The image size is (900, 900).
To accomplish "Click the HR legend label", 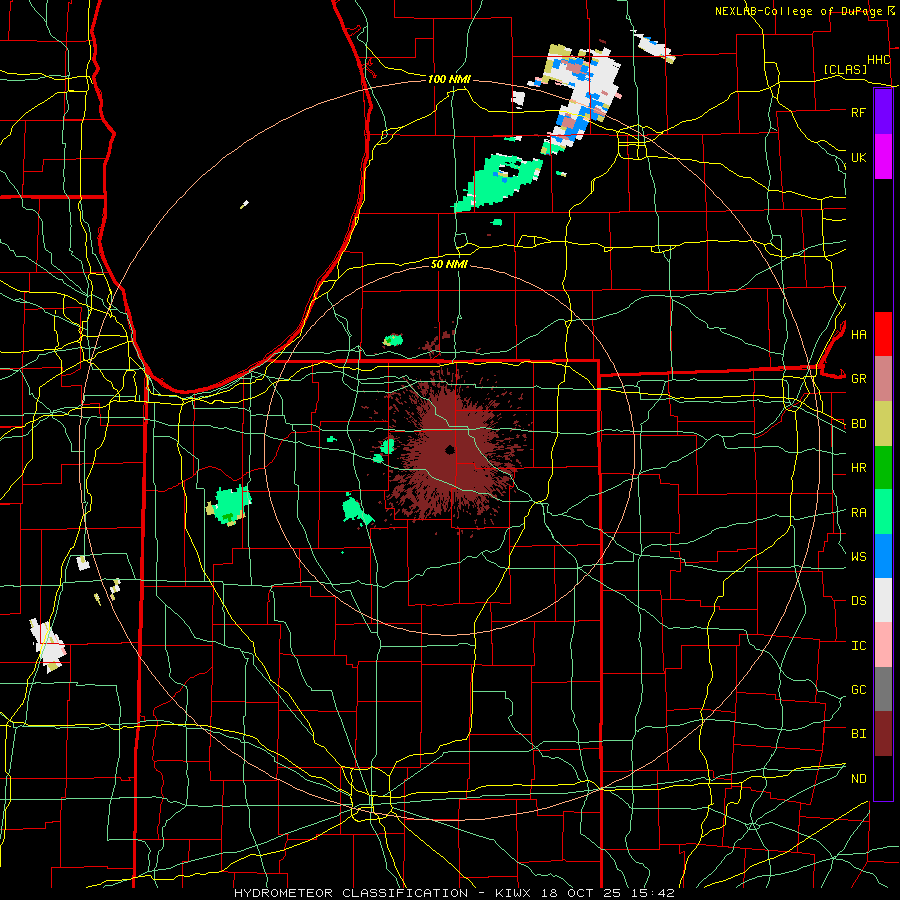I will 858,468.
